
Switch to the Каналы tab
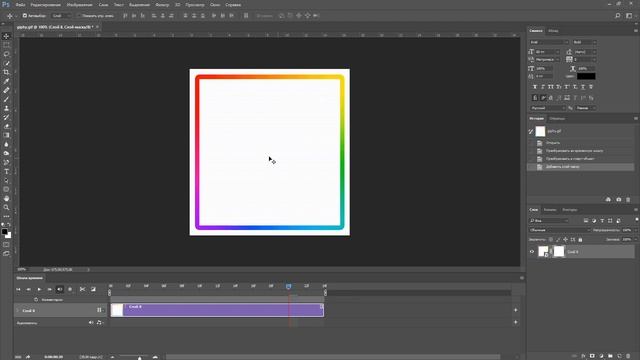coord(550,210)
